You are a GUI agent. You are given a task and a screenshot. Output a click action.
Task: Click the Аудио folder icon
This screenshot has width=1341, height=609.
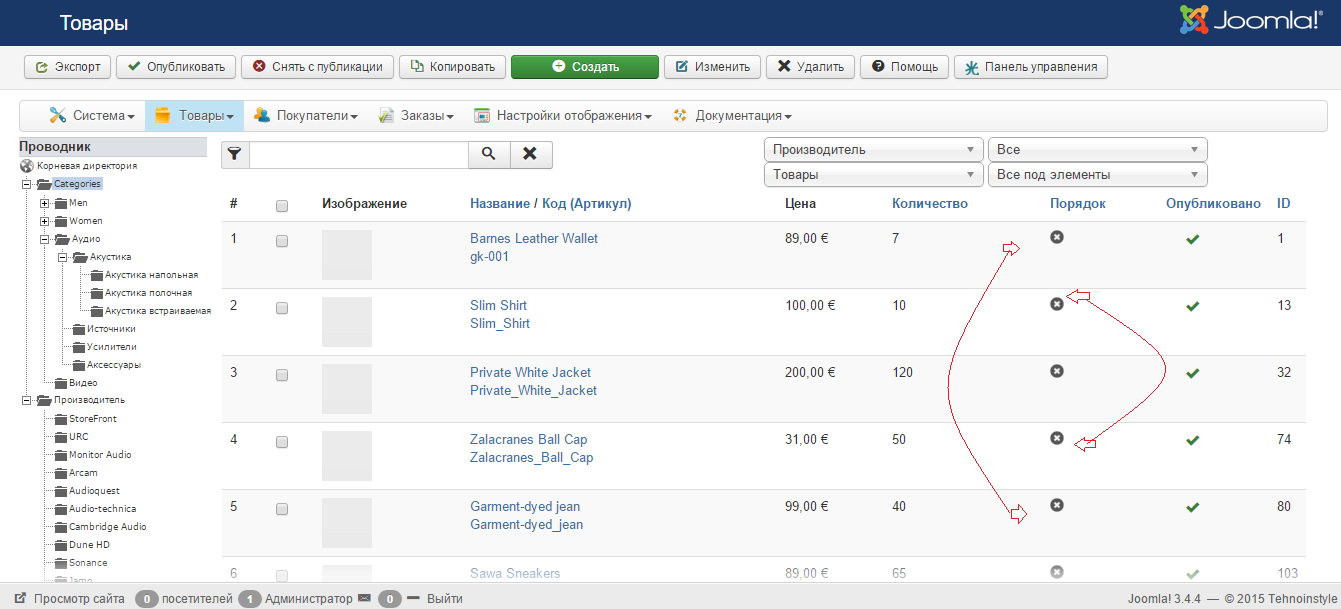(61, 239)
